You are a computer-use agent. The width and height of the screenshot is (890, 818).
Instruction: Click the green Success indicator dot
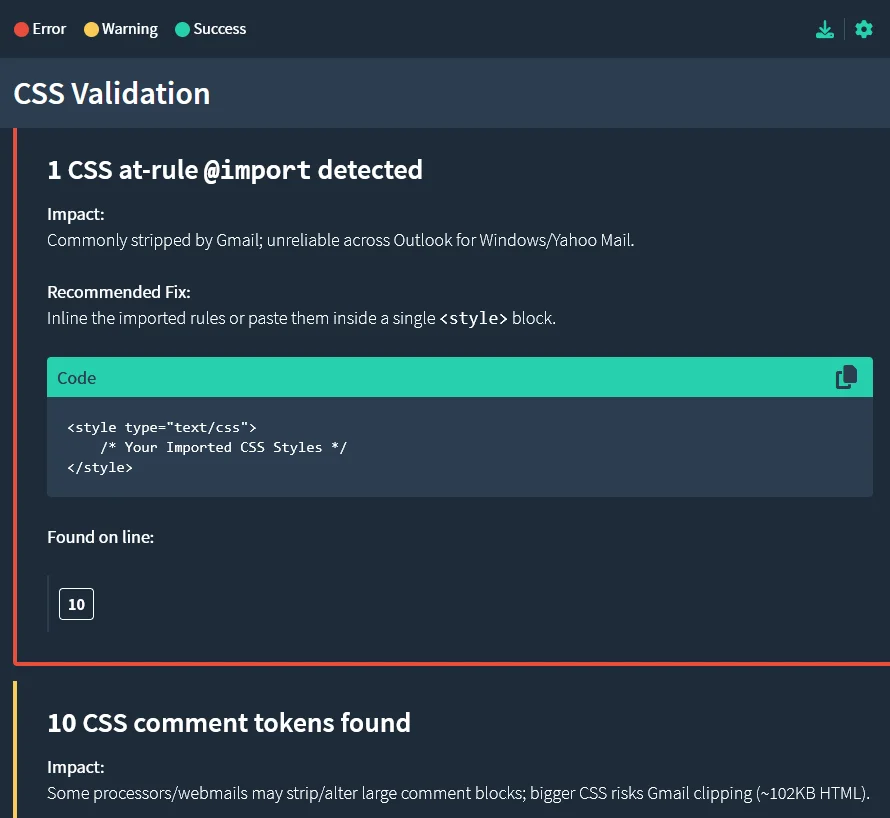tap(182, 30)
